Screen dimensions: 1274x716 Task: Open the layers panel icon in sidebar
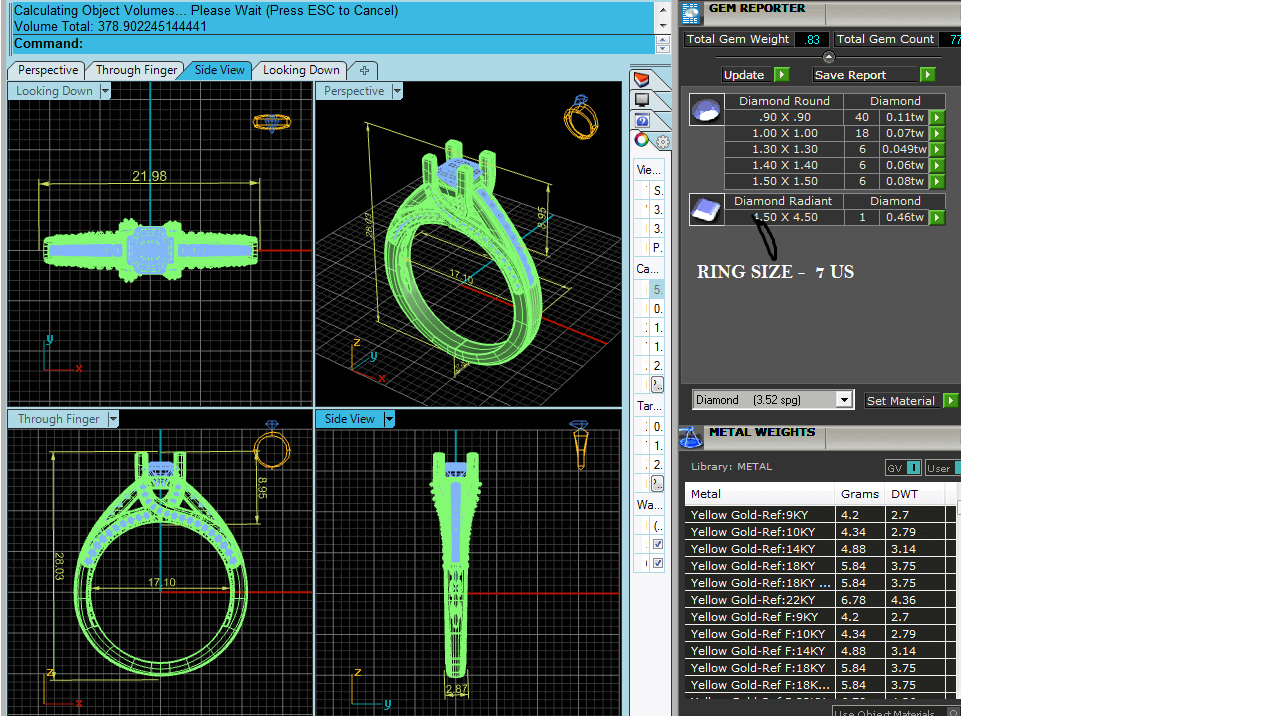[x=642, y=80]
